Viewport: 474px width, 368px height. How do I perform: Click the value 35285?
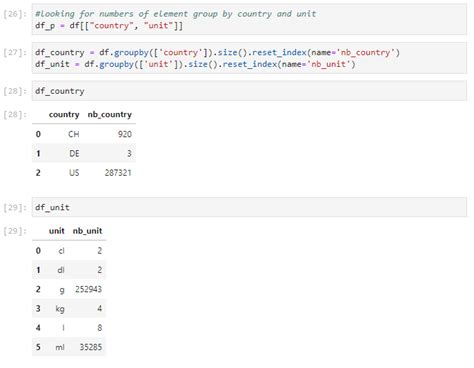(x=91, y=347)
